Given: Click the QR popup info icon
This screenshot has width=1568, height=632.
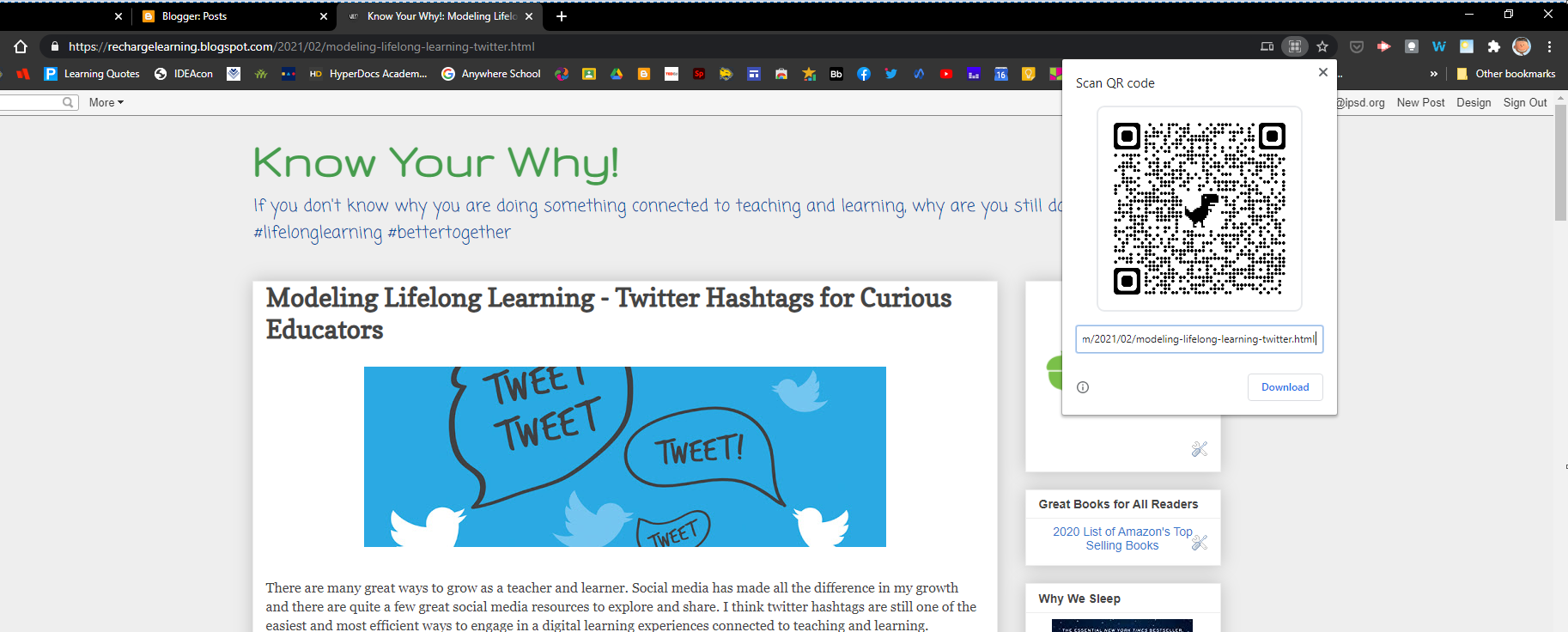Looking at the screenshot, I should pos(1083,387).
